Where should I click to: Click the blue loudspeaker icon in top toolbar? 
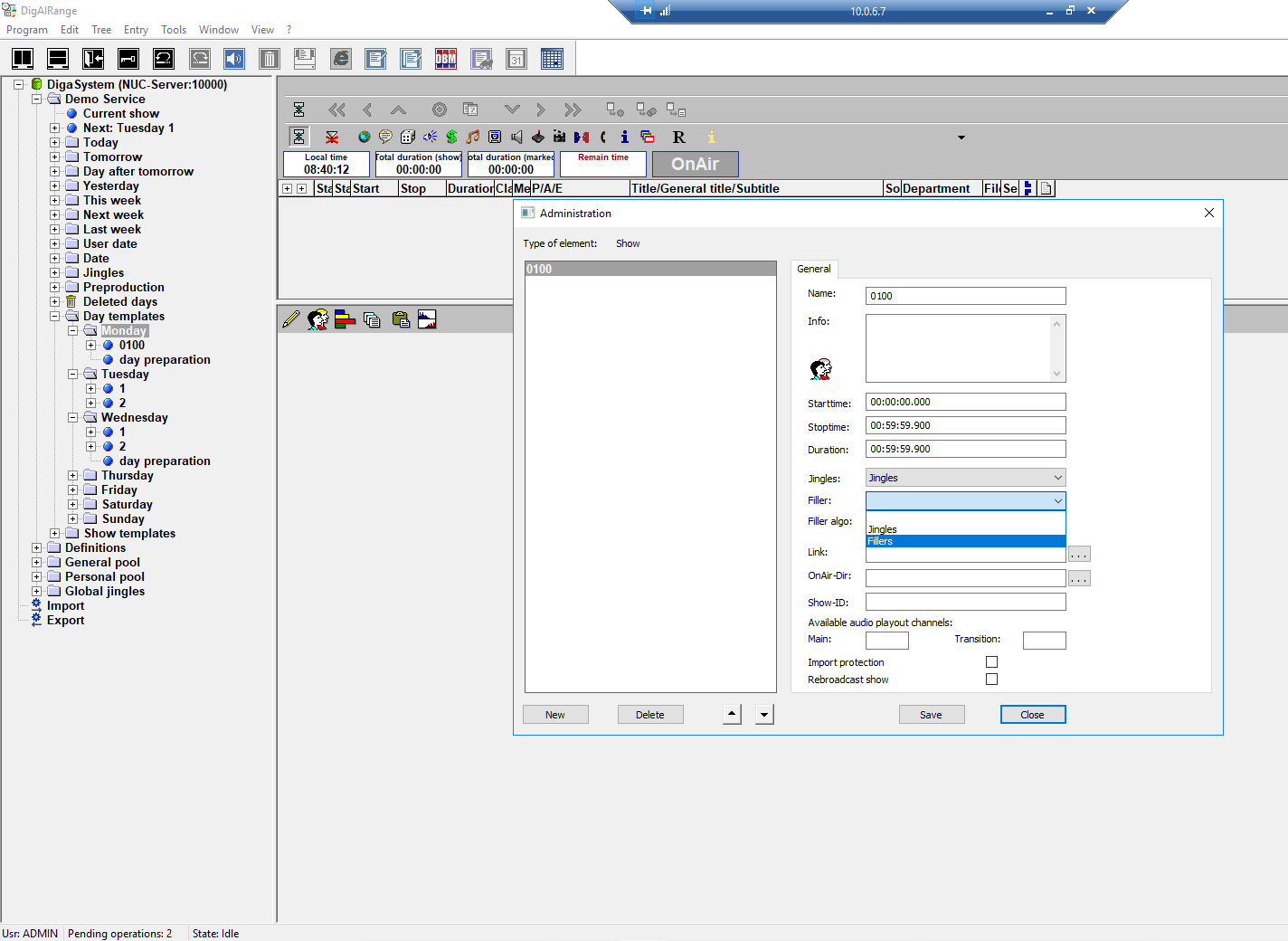[234, 60]
